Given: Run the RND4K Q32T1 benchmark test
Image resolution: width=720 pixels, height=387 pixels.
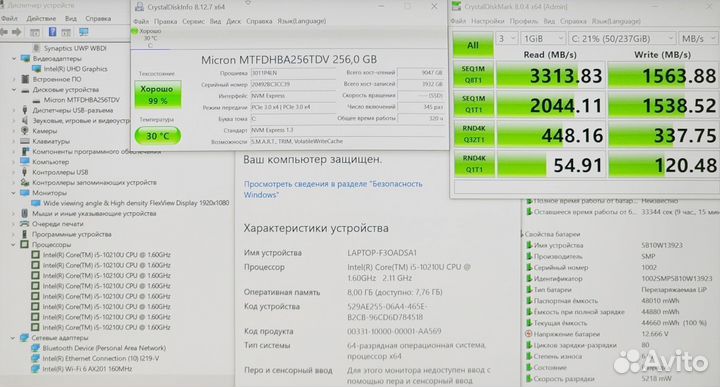Looking at the screenshot, I should [473, 134].
